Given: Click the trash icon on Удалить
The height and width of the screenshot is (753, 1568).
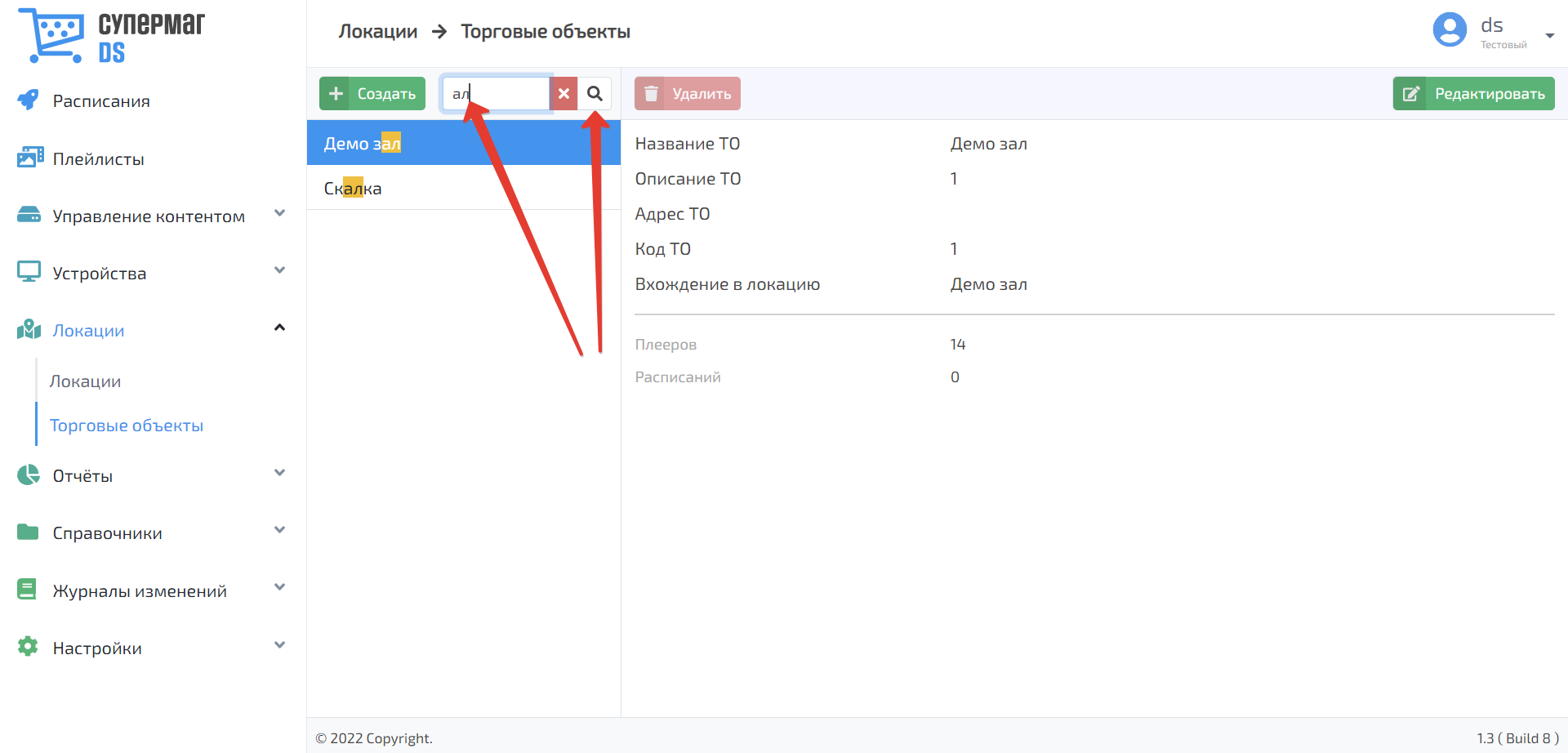Looking at the screenshot, I should tap(651, 94).
